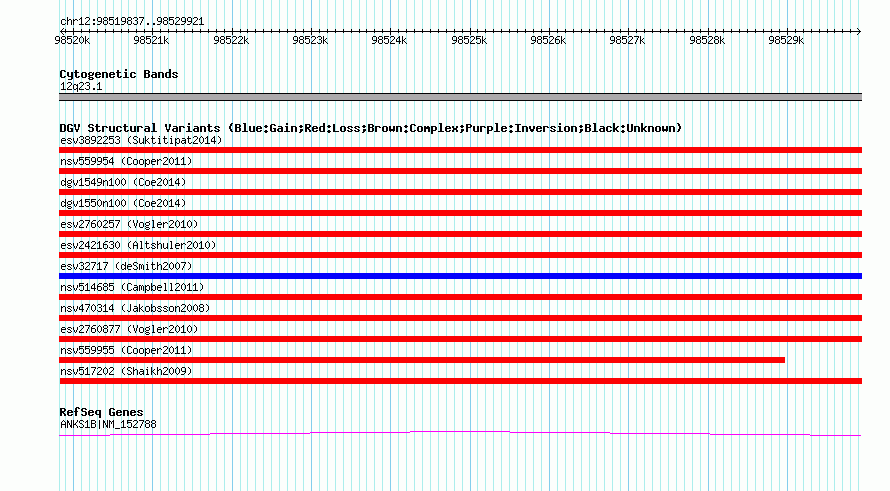Click the esv3892253 (Suktitipat2014) variant label
The image size is (890, 491).
tap(141, 140)
